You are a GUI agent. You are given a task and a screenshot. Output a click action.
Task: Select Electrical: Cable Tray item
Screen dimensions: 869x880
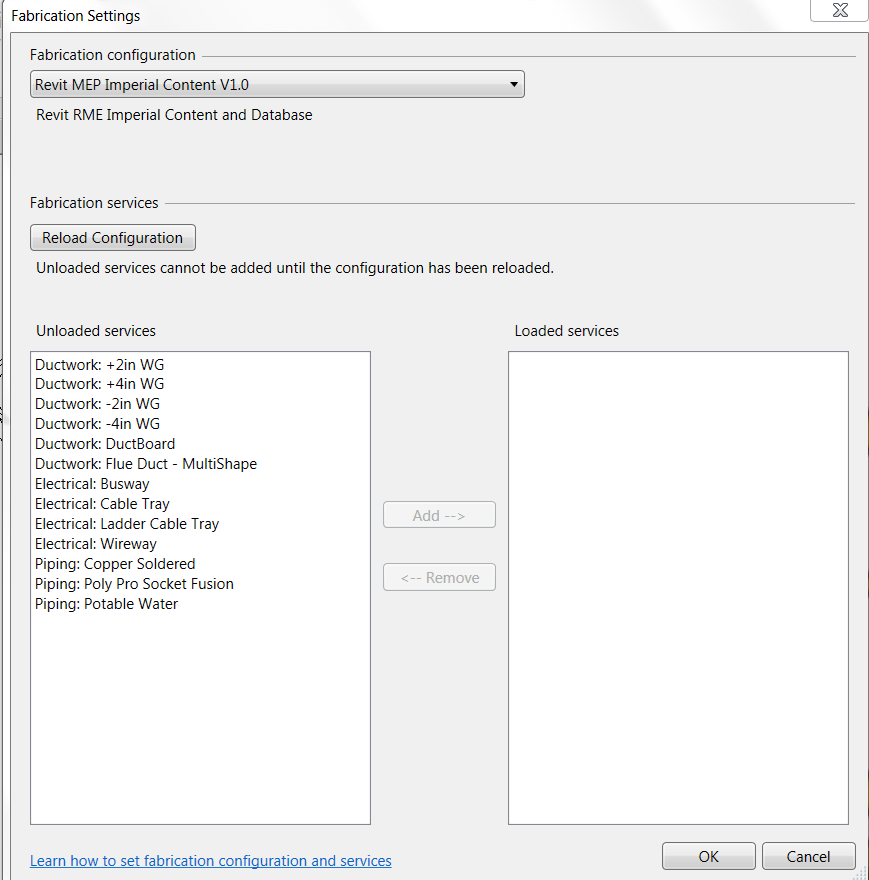pyautogui.click(x=102, y=504)
